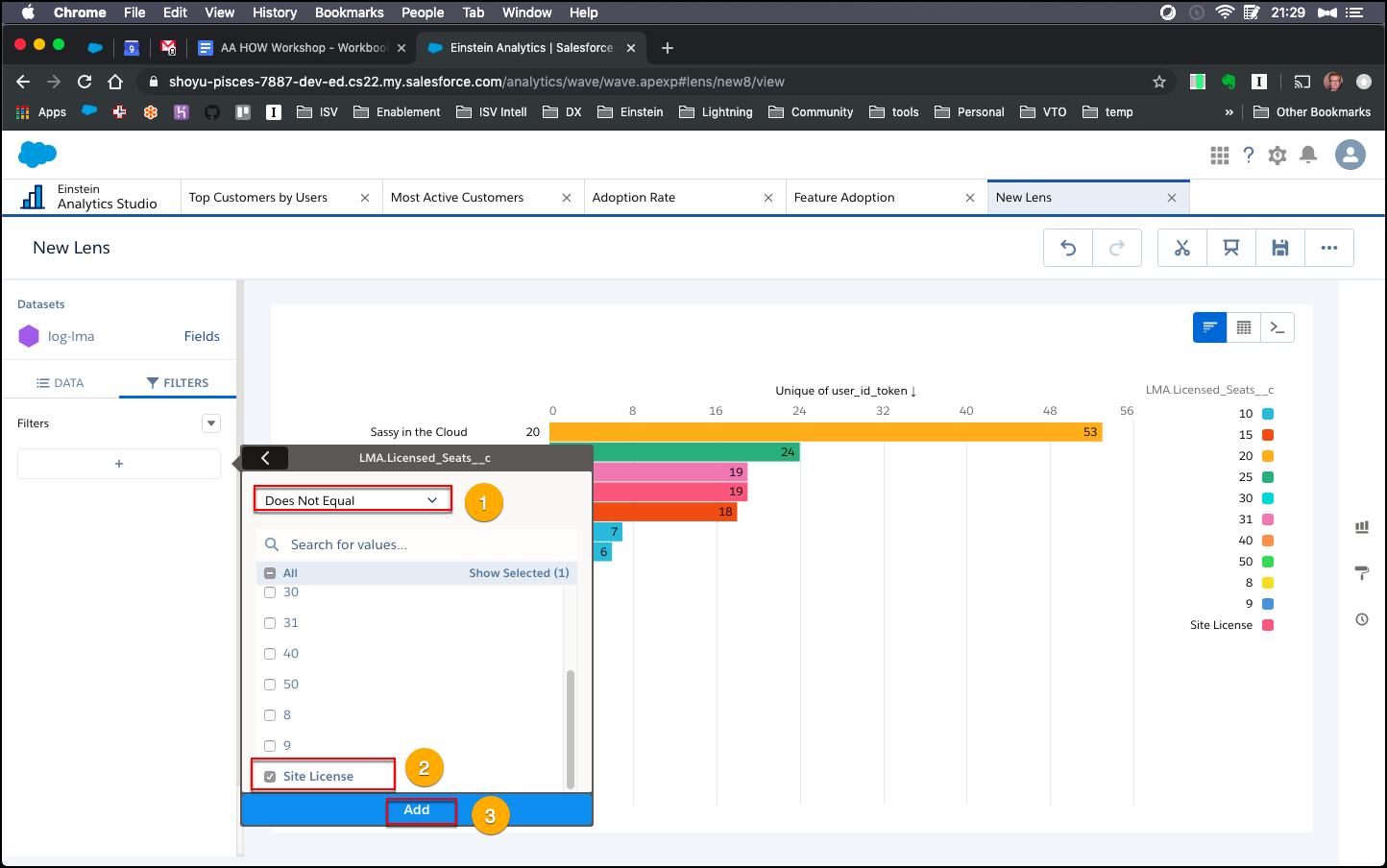Switch to the Top Customers by Users tab
This screenshot has width=1387, height=868.
(x=258, y=198)
